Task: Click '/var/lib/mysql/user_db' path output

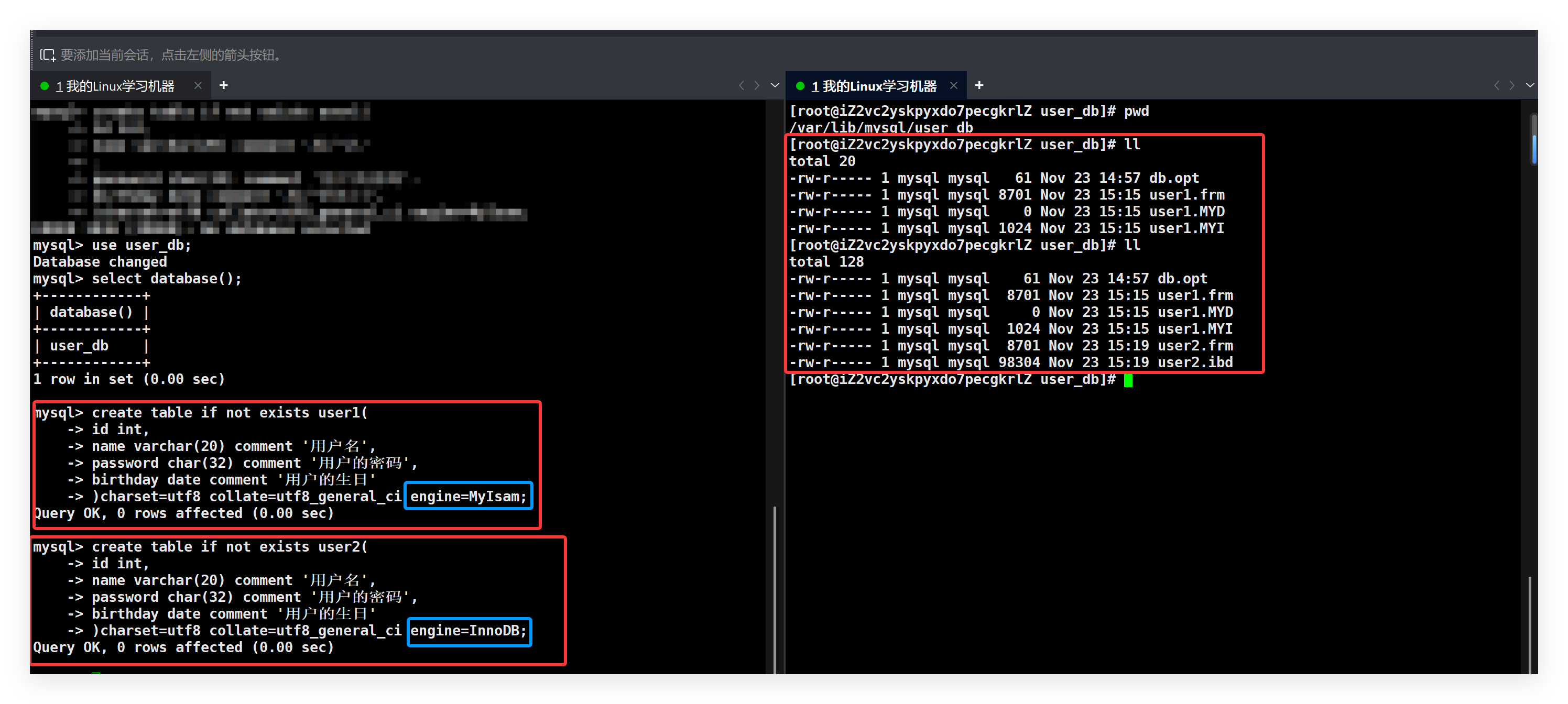Action: pyautogui.click(x=881, y=128)
